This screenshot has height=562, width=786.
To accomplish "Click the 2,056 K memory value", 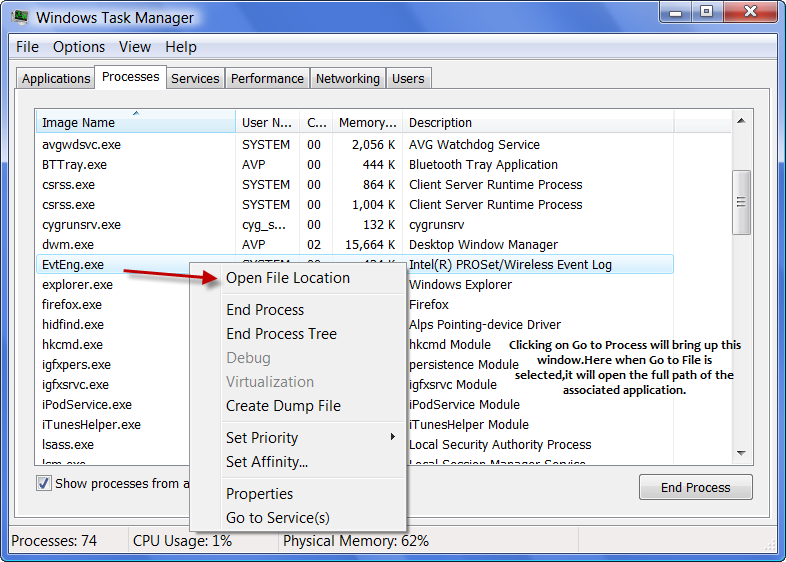I will pyautogui.click(x=373, y=144).
